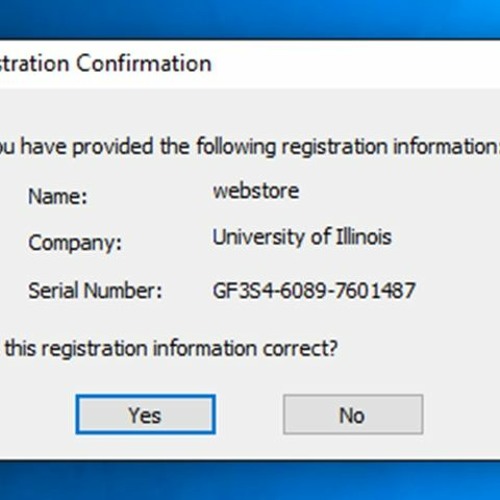Image resolution: width=500 pixels, height=500 pixels.
Task: Click the blue desktop area below the dialog
Action: [250, 481]
